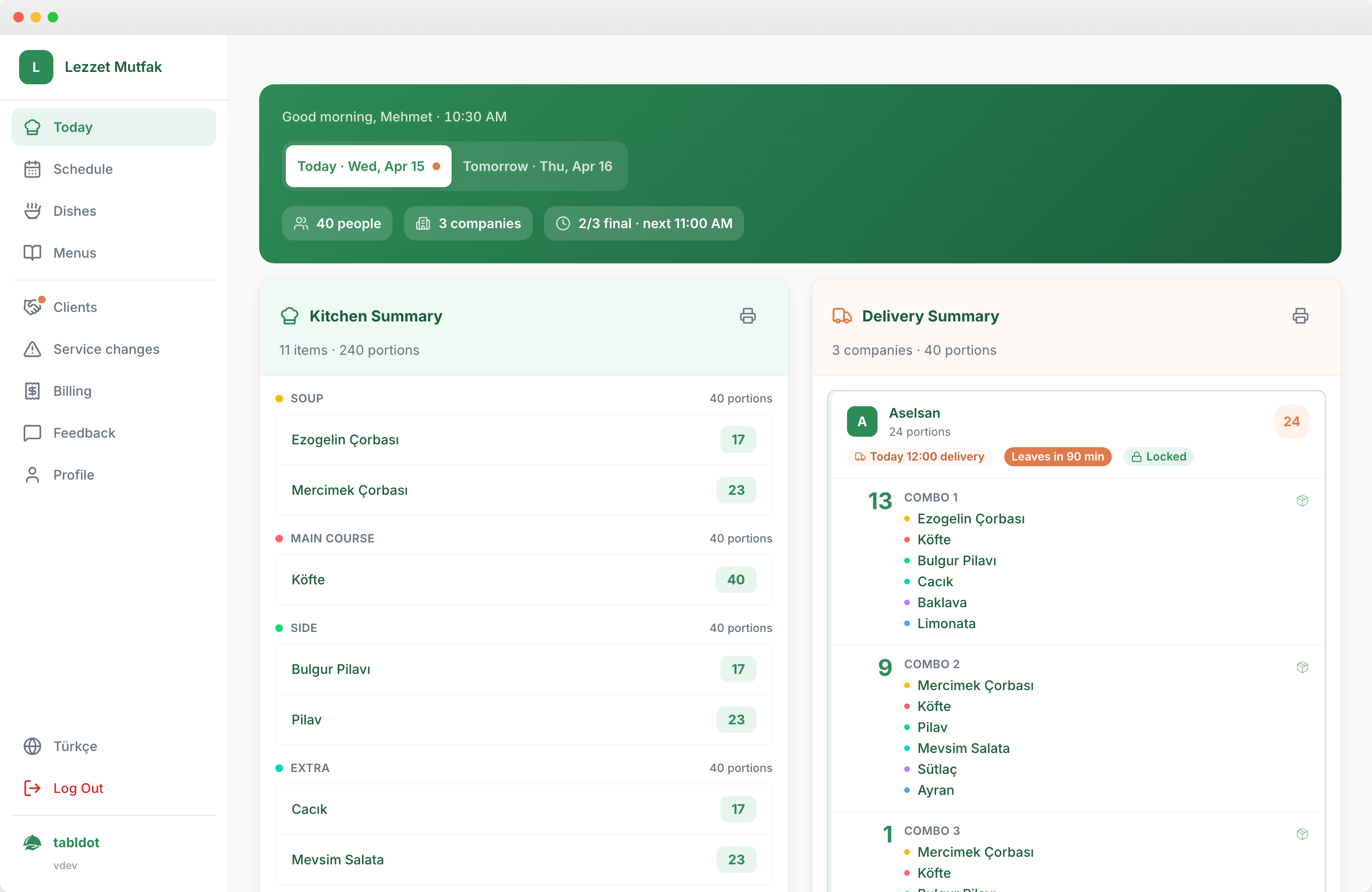
Task: Click the tabldot cloche logo icon
Action: pyautogui.click(x=32, y=842)
